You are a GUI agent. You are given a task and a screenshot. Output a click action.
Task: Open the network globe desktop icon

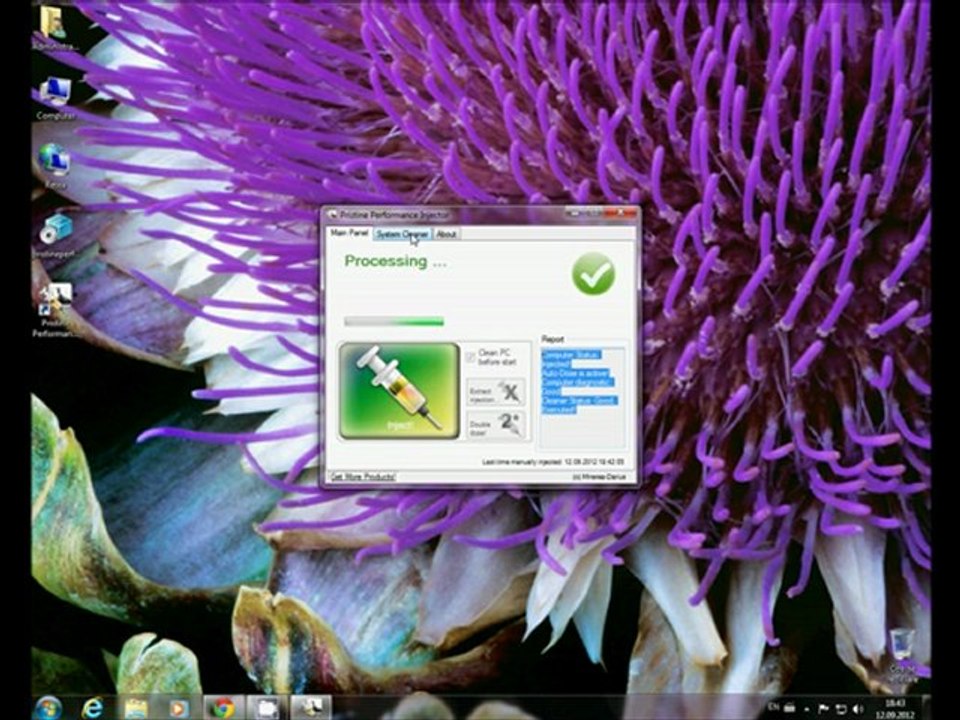click(55, 165)
